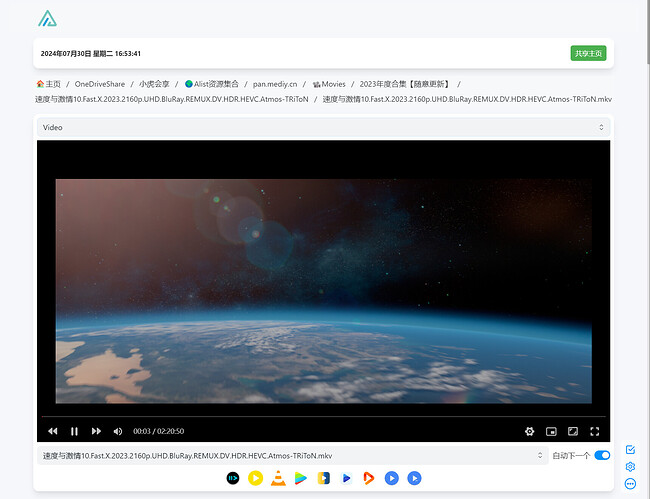Open video in Omni player icon
The width and height of the screenshot is (650, 499).
coord(324,478)
